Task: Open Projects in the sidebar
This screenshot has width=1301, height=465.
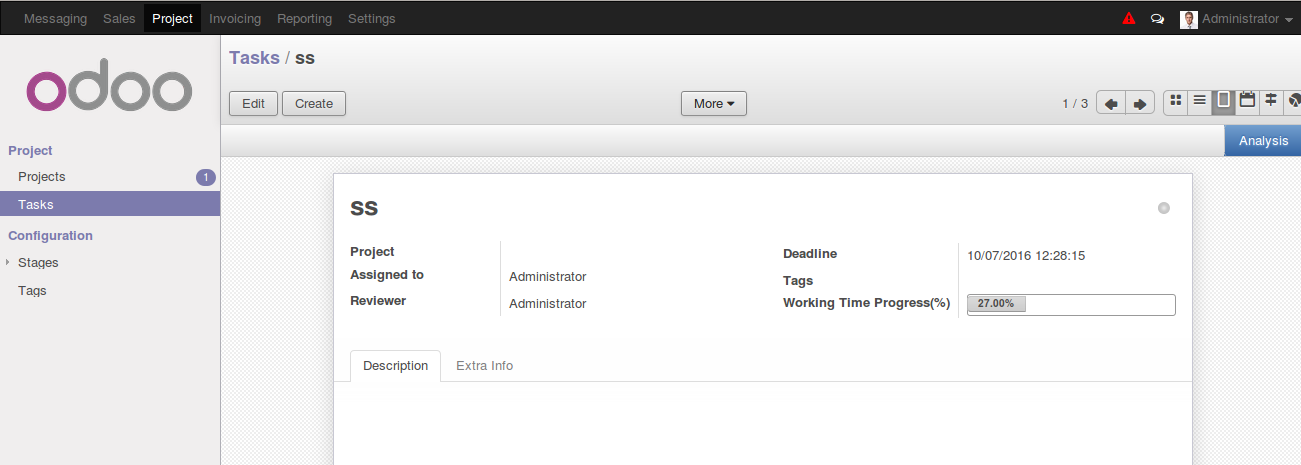Action: [x=42, y=177]
